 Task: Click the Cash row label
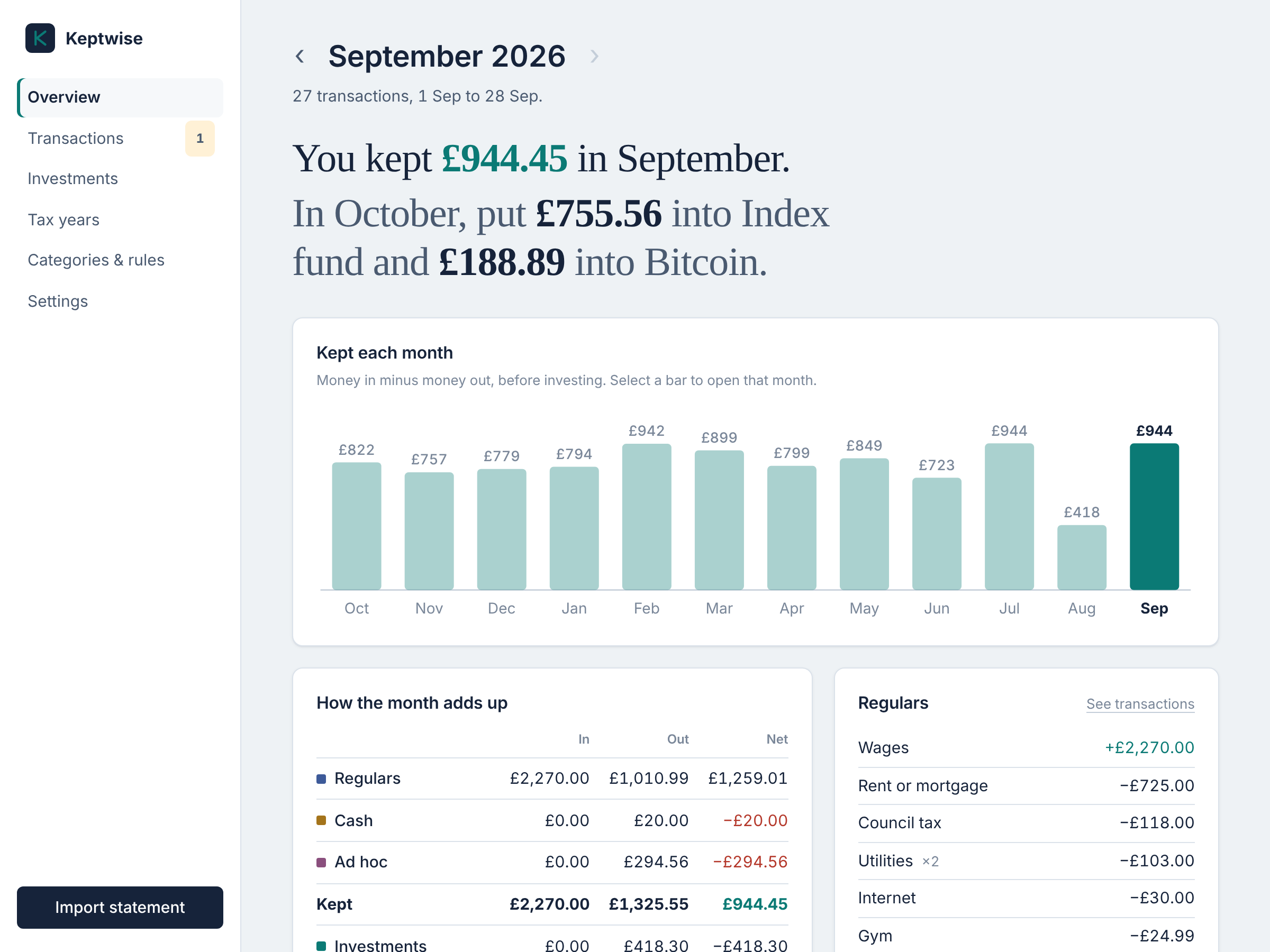click(353, 821)
